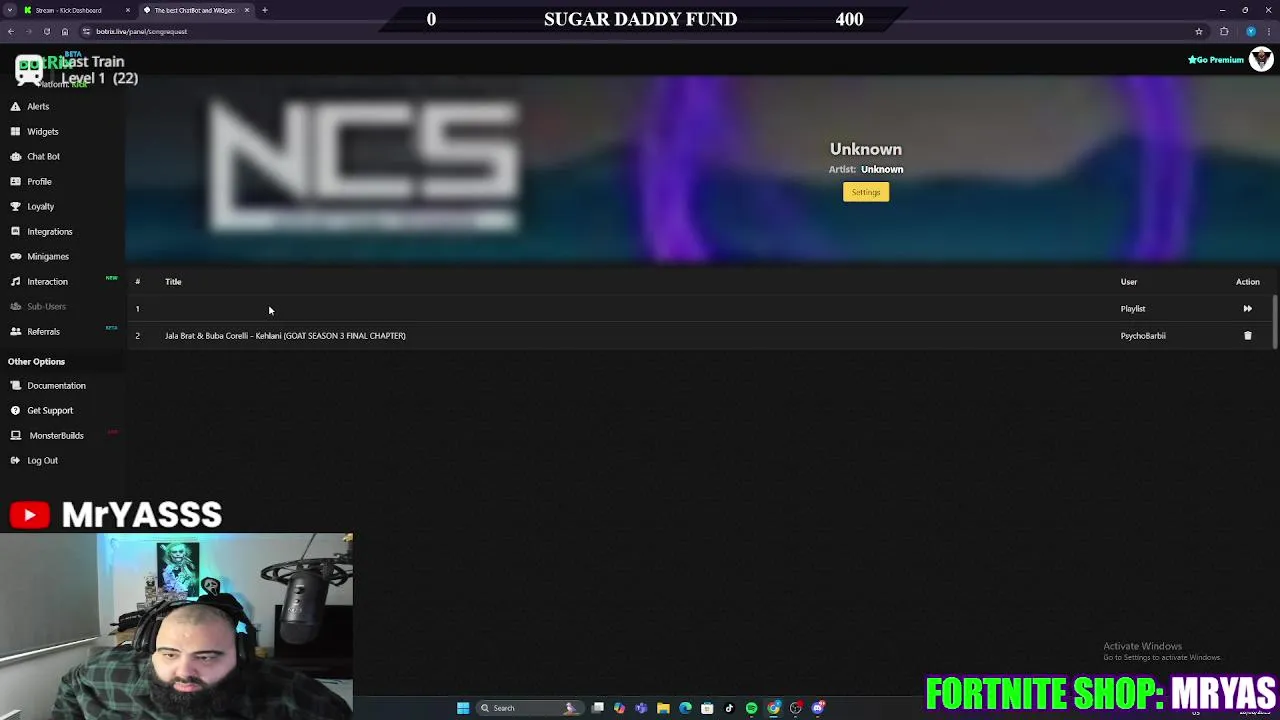Switch to Chrome on the taskbar
The width and height of the screenshot is (1280, 720).
774,708
